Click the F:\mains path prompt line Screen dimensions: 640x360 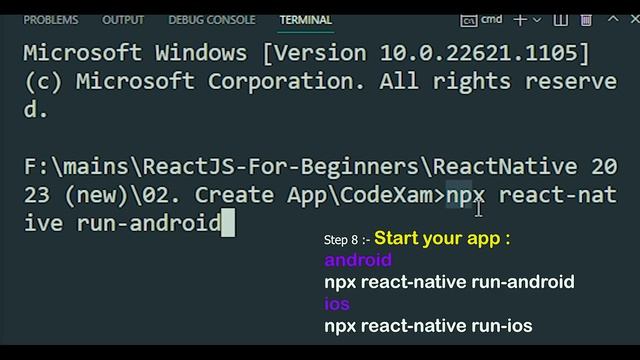point(320,167)
